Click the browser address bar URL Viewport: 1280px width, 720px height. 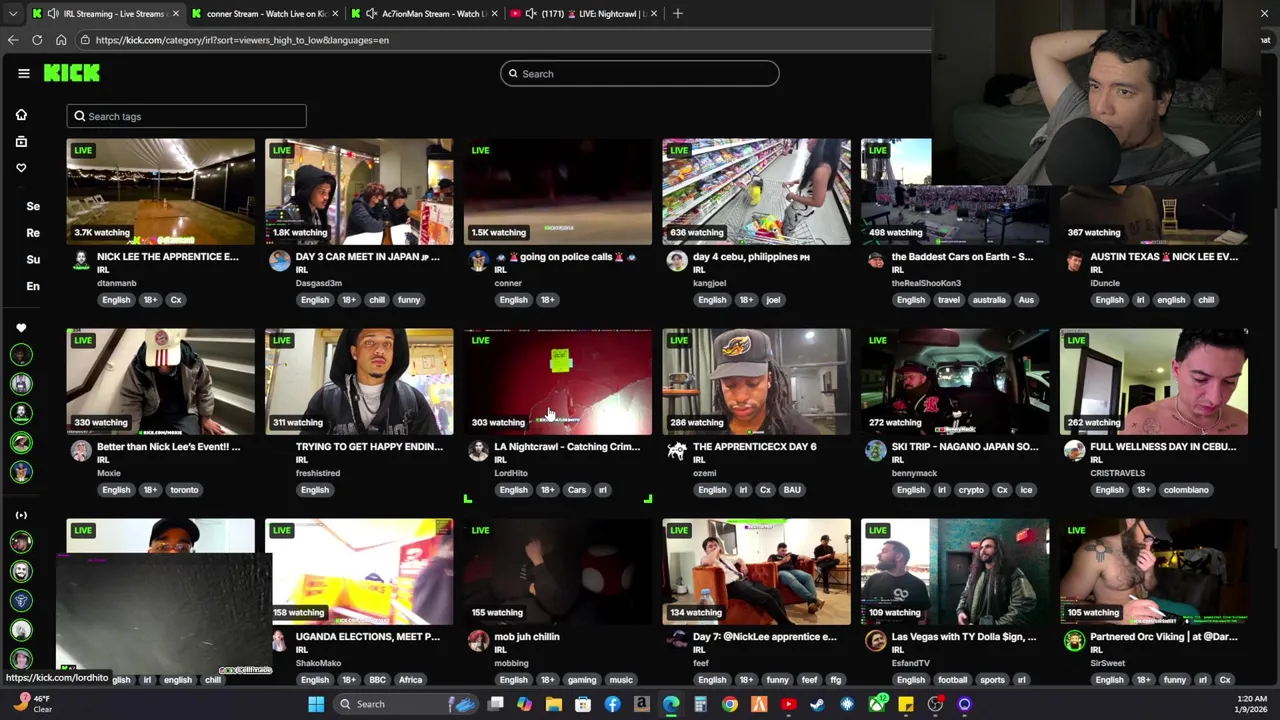pos(243,40)
